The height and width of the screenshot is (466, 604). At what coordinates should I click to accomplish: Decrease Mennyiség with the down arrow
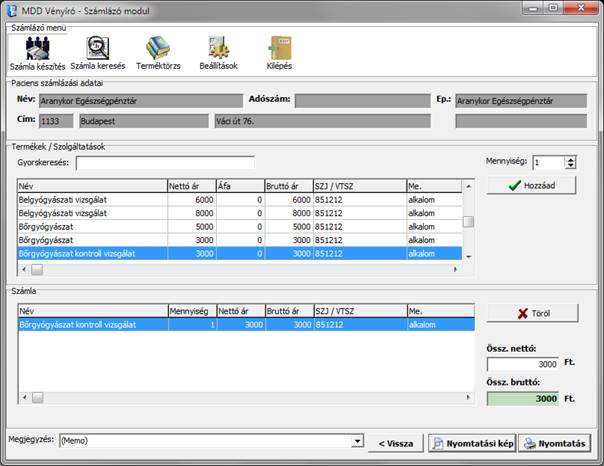[x=570, y=166]
